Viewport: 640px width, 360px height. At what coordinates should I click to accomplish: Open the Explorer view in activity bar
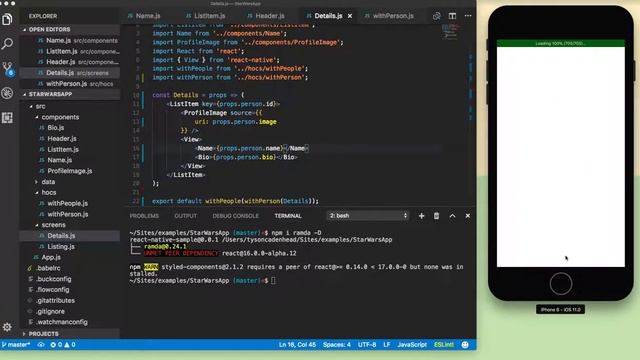click(7, 19)
